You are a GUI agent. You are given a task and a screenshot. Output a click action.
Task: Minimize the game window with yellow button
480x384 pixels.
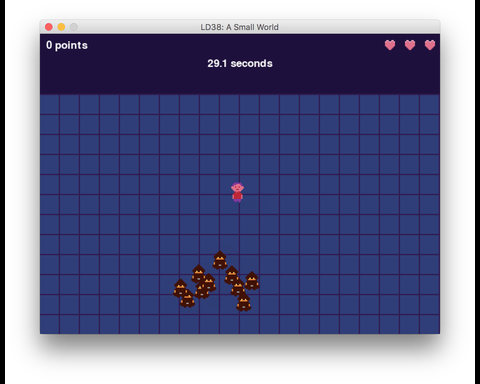(x=61, y=27)
